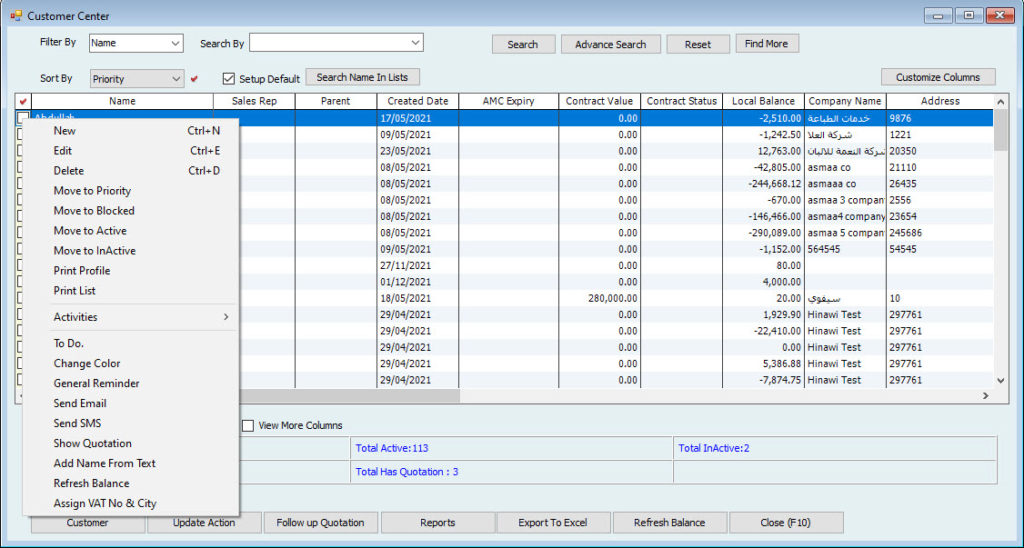The image size is (1024, 548).
Task: Choose Move to Blocked from context menu
Action: (x=94, y=211)
